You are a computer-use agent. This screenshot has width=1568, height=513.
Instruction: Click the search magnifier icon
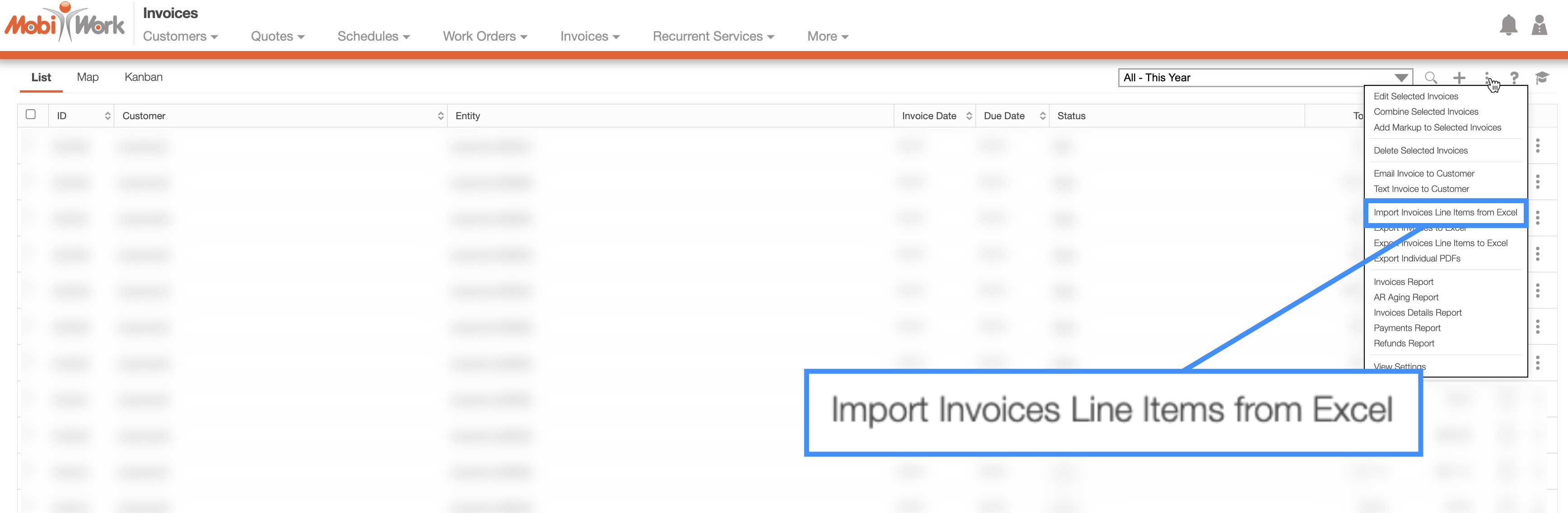tap(1430, 78)
